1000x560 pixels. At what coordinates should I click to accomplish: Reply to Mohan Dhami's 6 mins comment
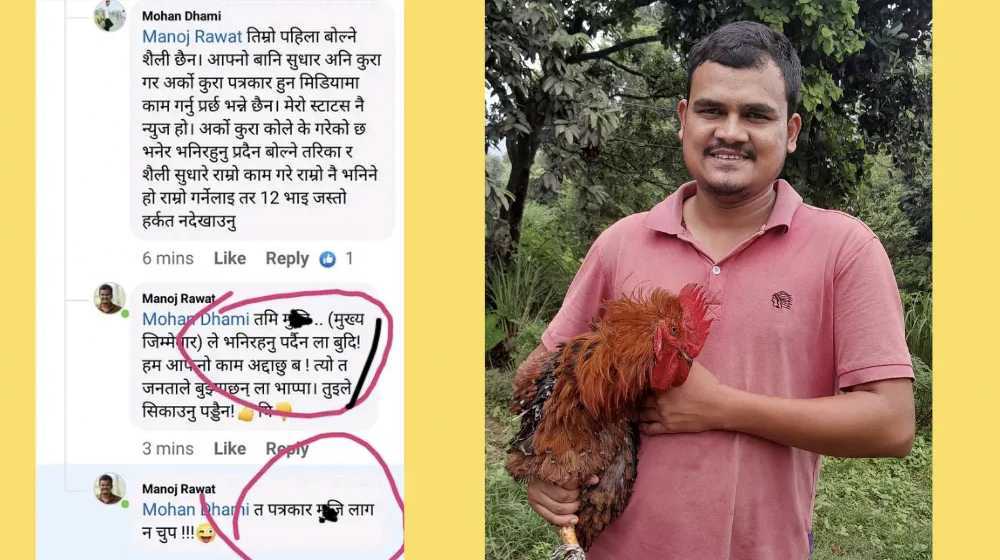point(287,258)
